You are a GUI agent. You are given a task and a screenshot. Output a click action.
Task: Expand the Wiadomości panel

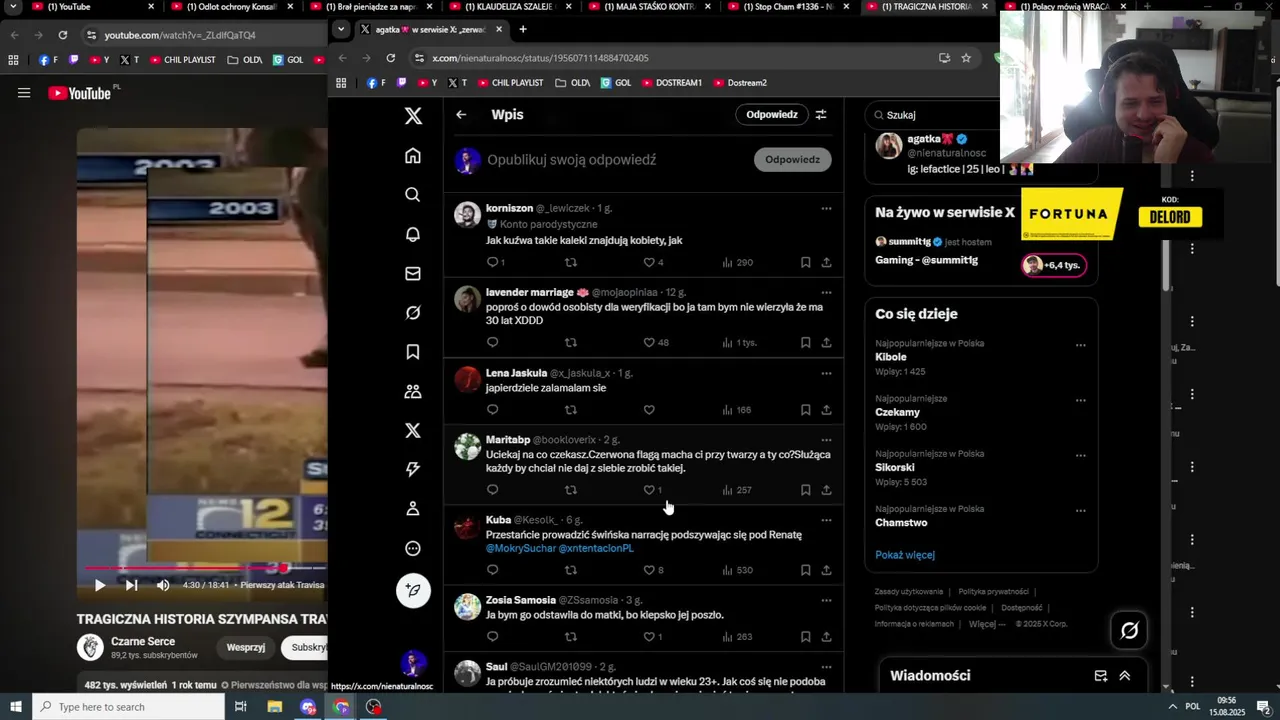coord(1125,676)
